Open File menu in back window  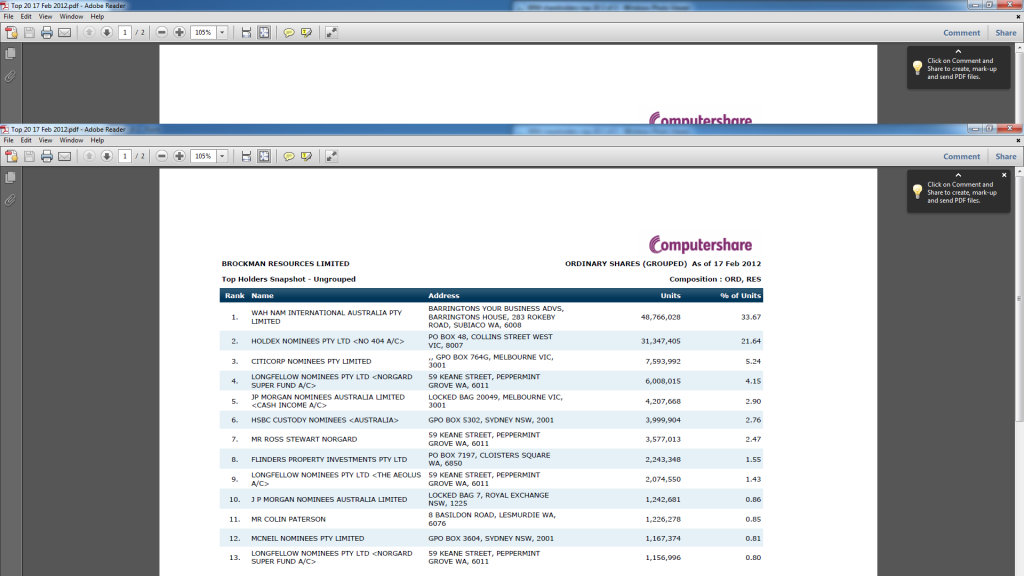point(8,16)
